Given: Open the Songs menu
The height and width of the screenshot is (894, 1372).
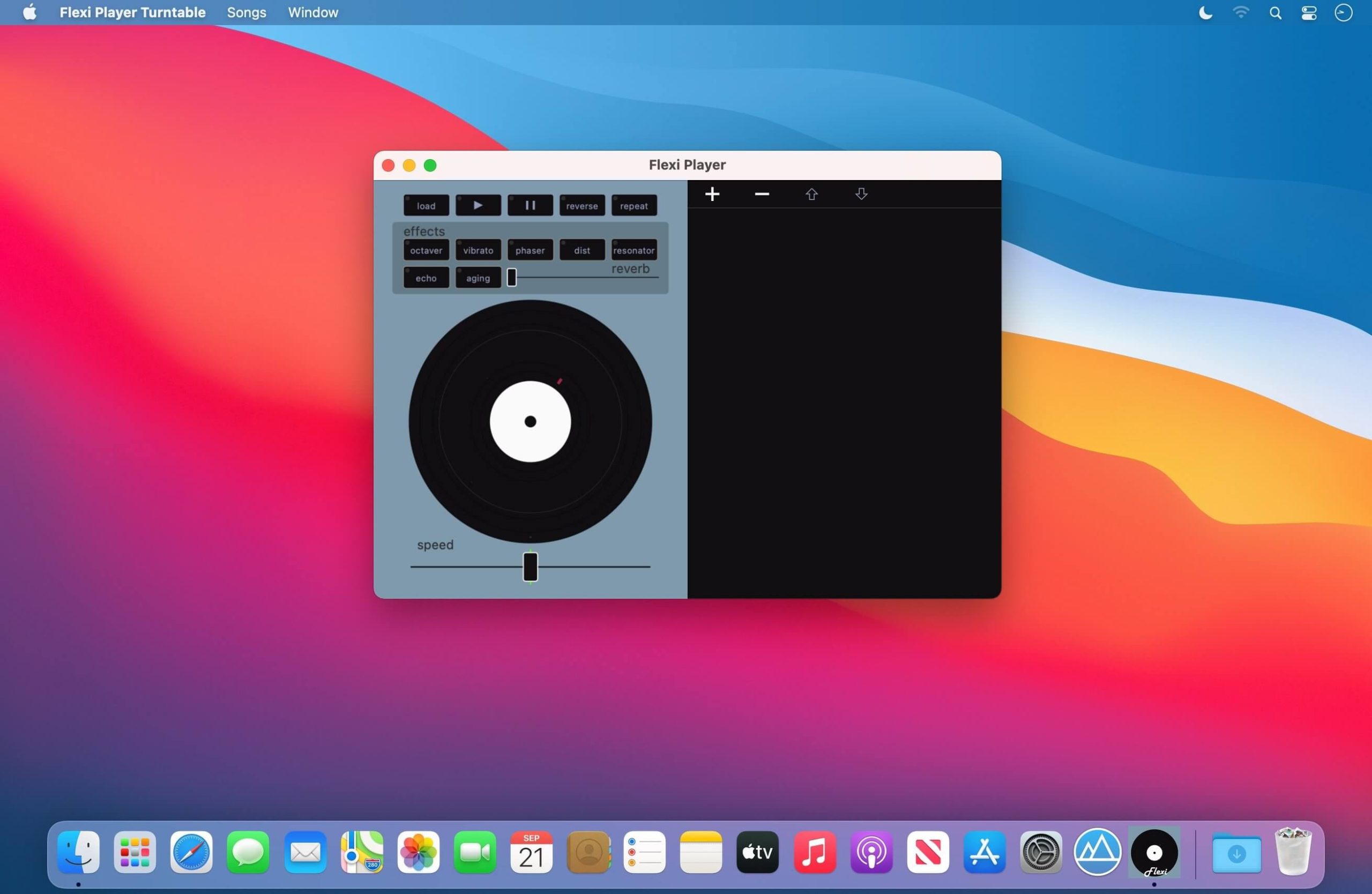Looking at the screenshot, I should 246,13.
